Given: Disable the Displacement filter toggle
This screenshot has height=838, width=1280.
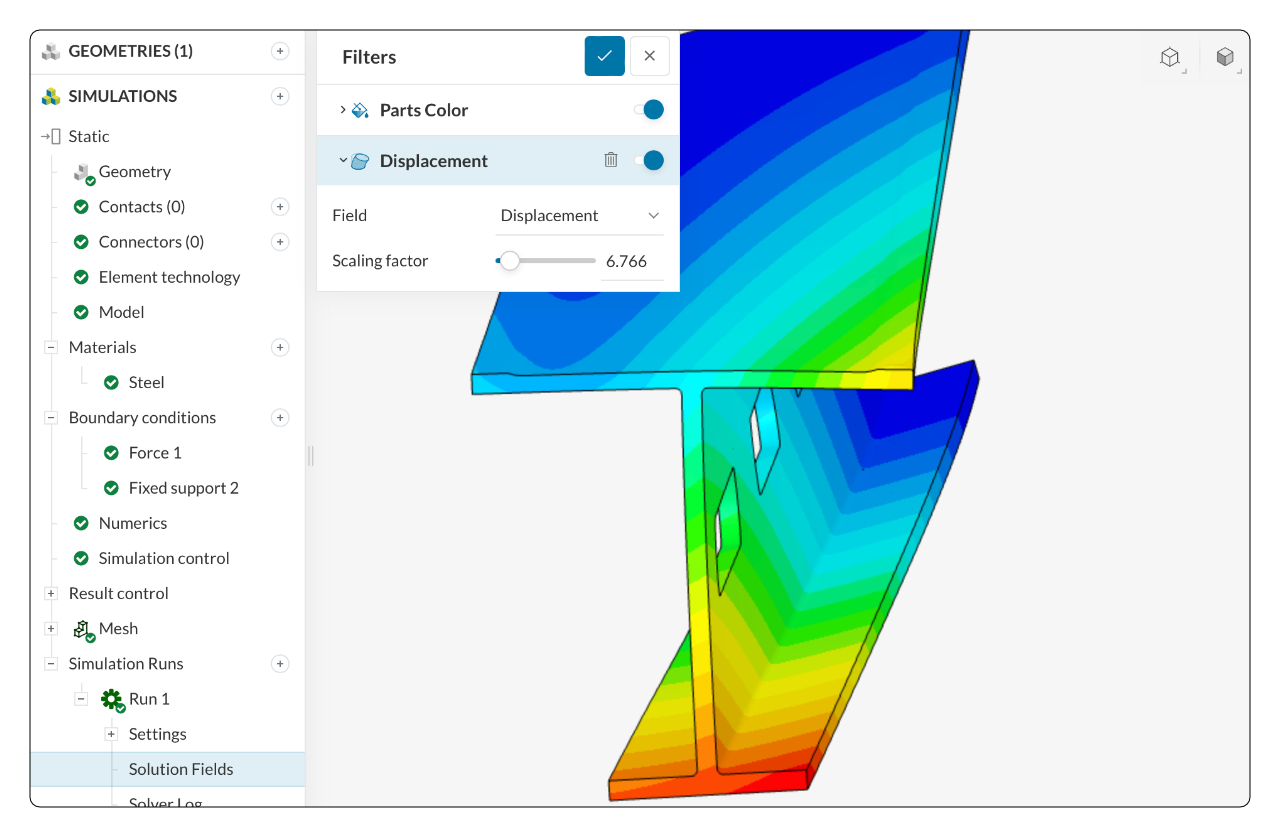Looking at the screenshot, I should (650, 160).
